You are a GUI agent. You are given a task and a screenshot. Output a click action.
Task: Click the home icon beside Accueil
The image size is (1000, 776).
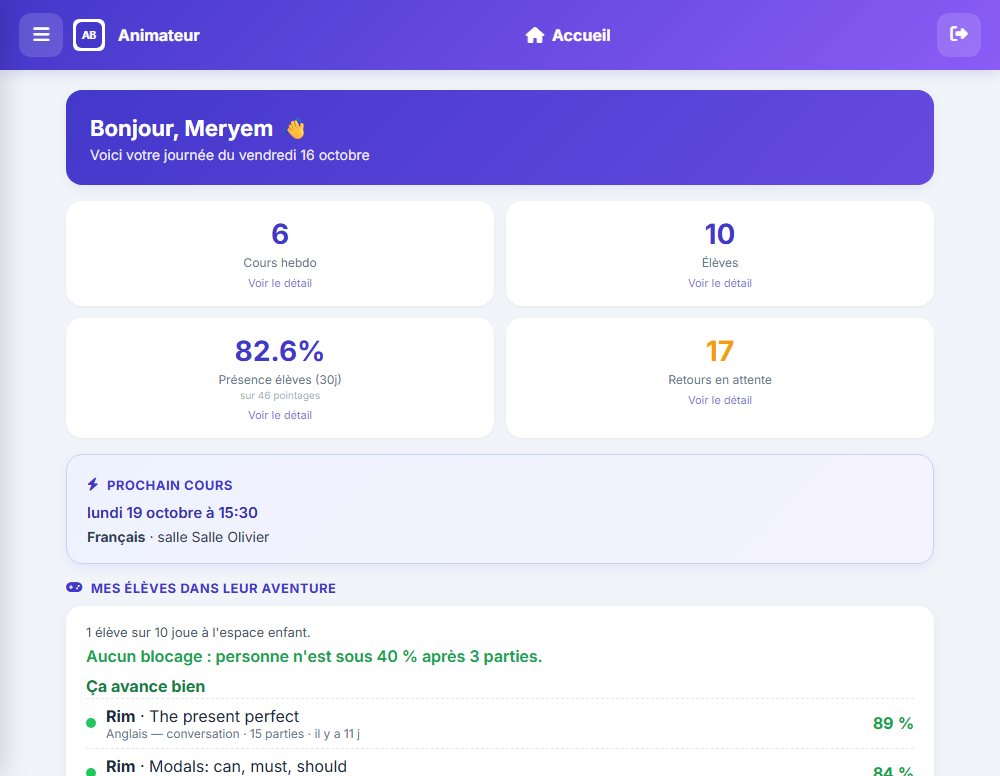click(534, 35)
